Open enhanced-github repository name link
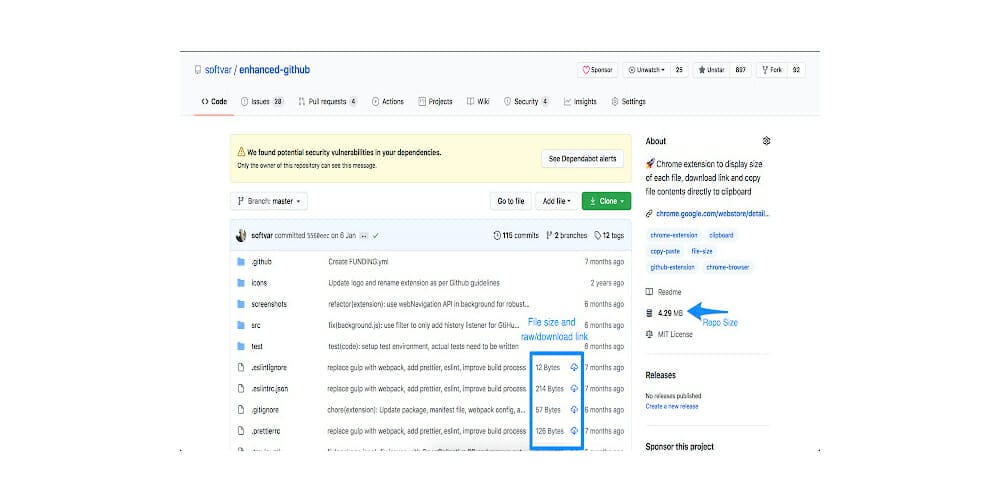The width and height of the screenshot is (1000, 500). [275, 70]
